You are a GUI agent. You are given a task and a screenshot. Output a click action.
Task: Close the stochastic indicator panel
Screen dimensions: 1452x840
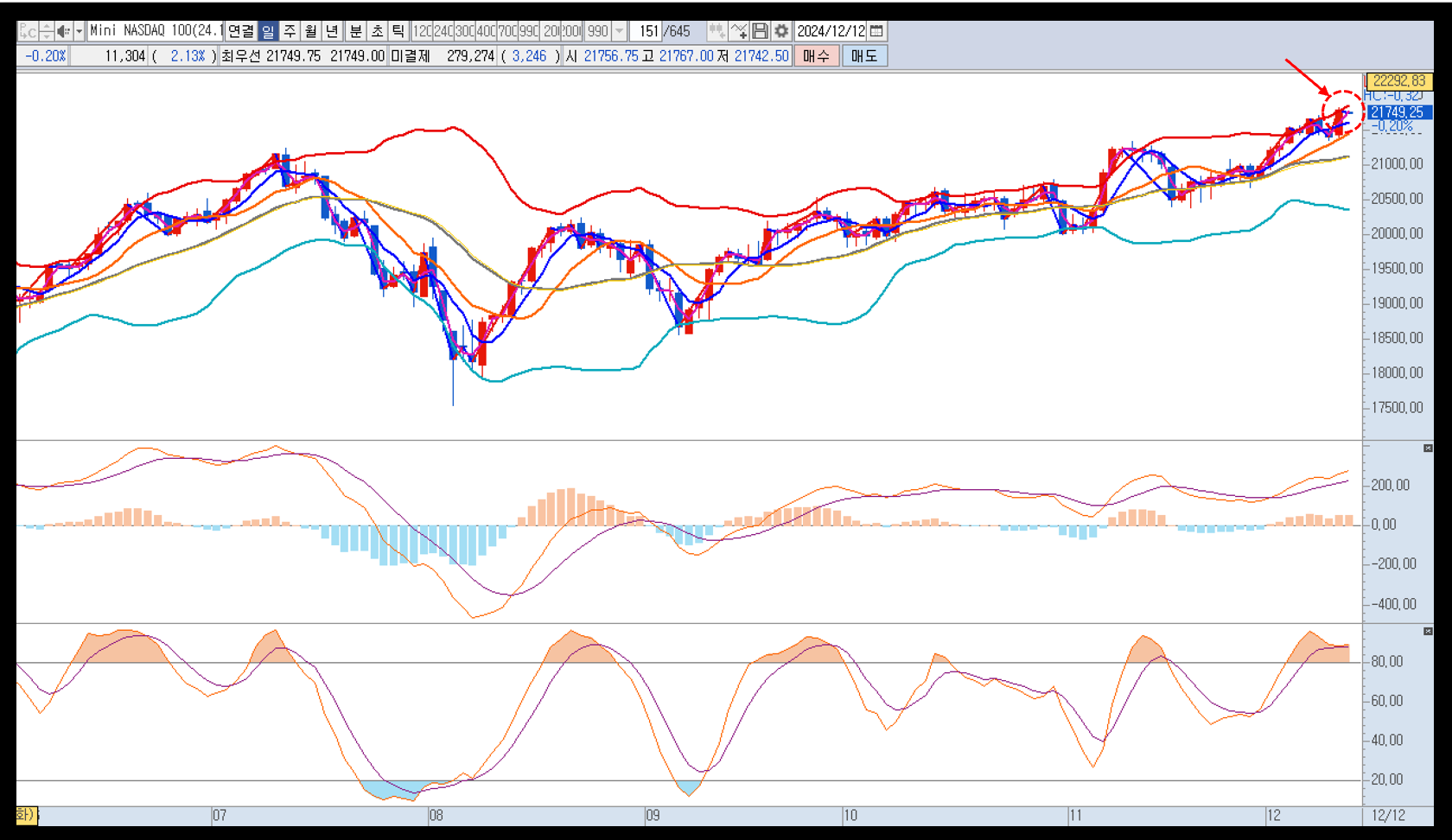point(1428,632)
